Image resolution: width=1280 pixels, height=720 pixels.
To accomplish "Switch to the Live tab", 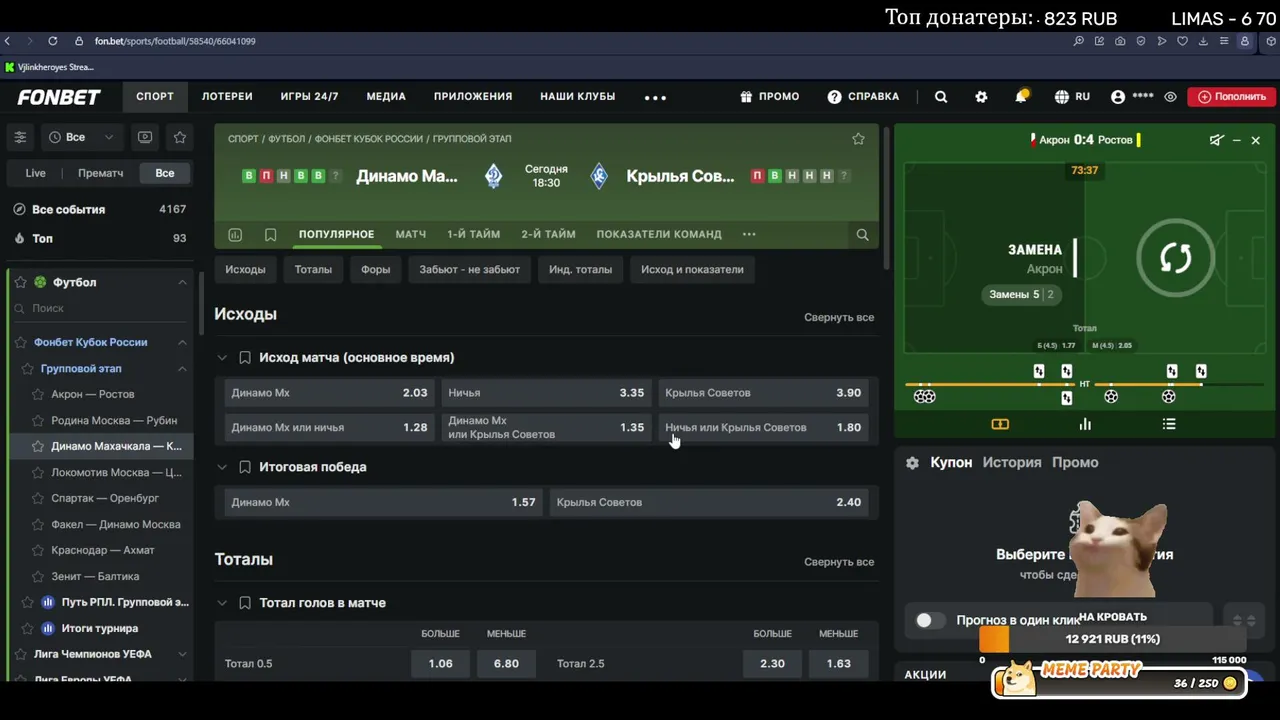I will click(35, 173).
